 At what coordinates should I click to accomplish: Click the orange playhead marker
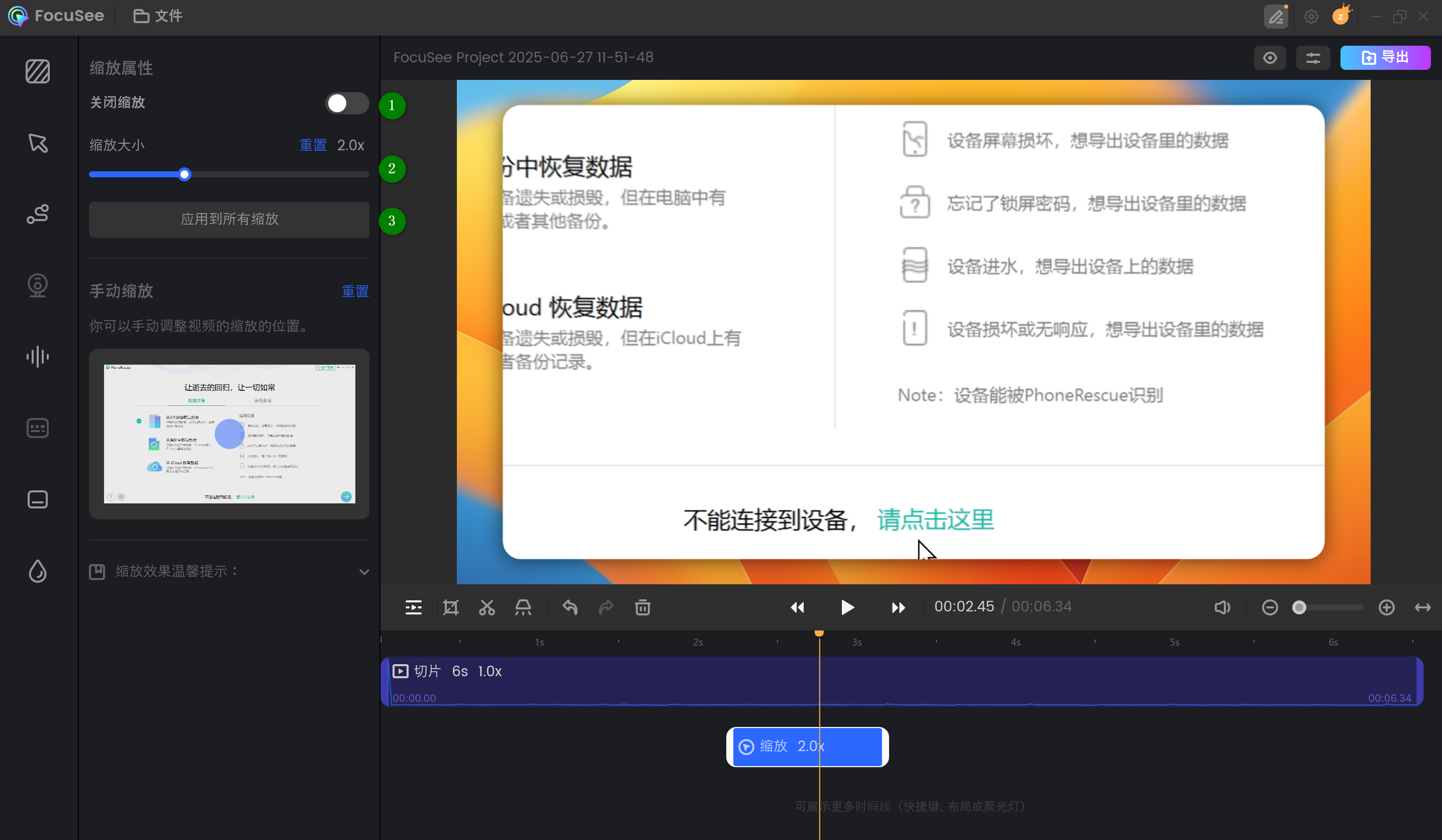[x=819, y=633]
